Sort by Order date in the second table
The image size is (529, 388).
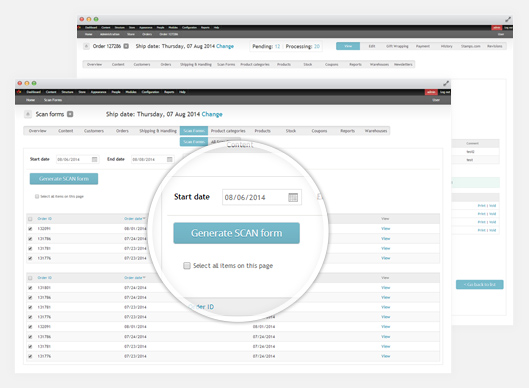pyautogui.click(x=133, y=278)
